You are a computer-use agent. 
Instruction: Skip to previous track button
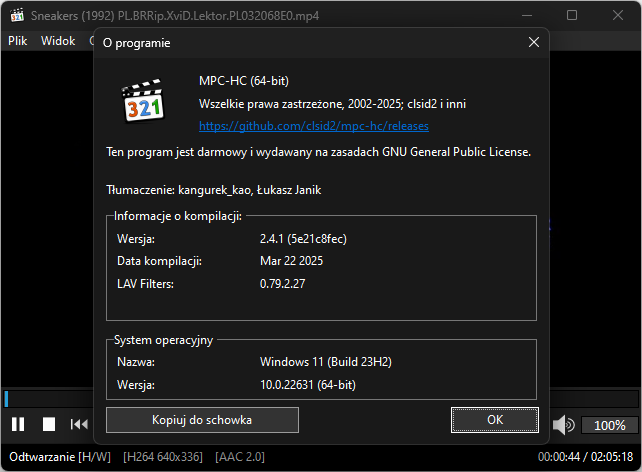tap(79, 424)
